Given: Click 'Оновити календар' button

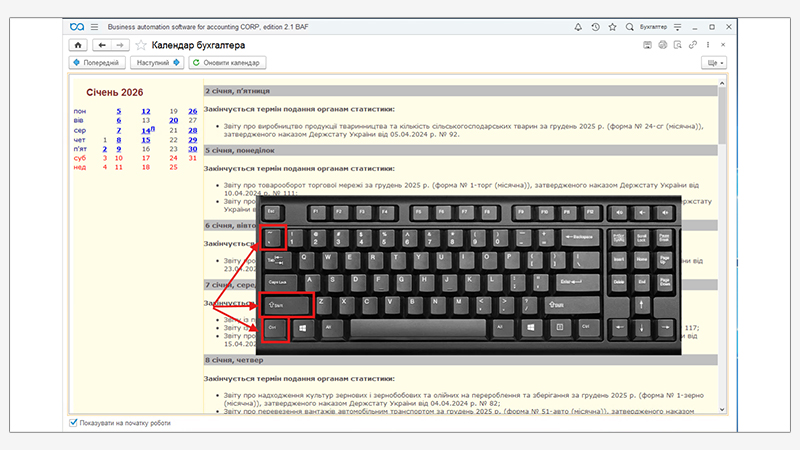Looking at the screenshot, I should tap(226, 62).
